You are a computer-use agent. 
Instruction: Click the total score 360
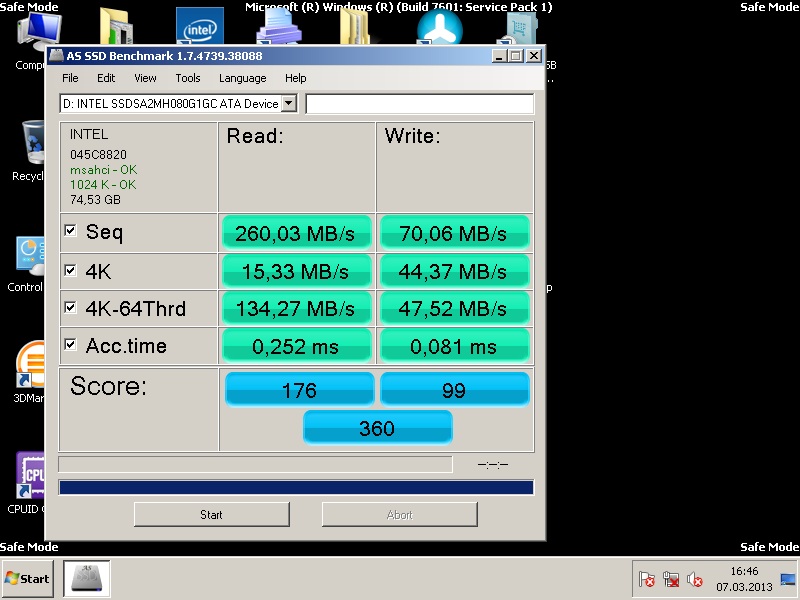pos(378,427)
